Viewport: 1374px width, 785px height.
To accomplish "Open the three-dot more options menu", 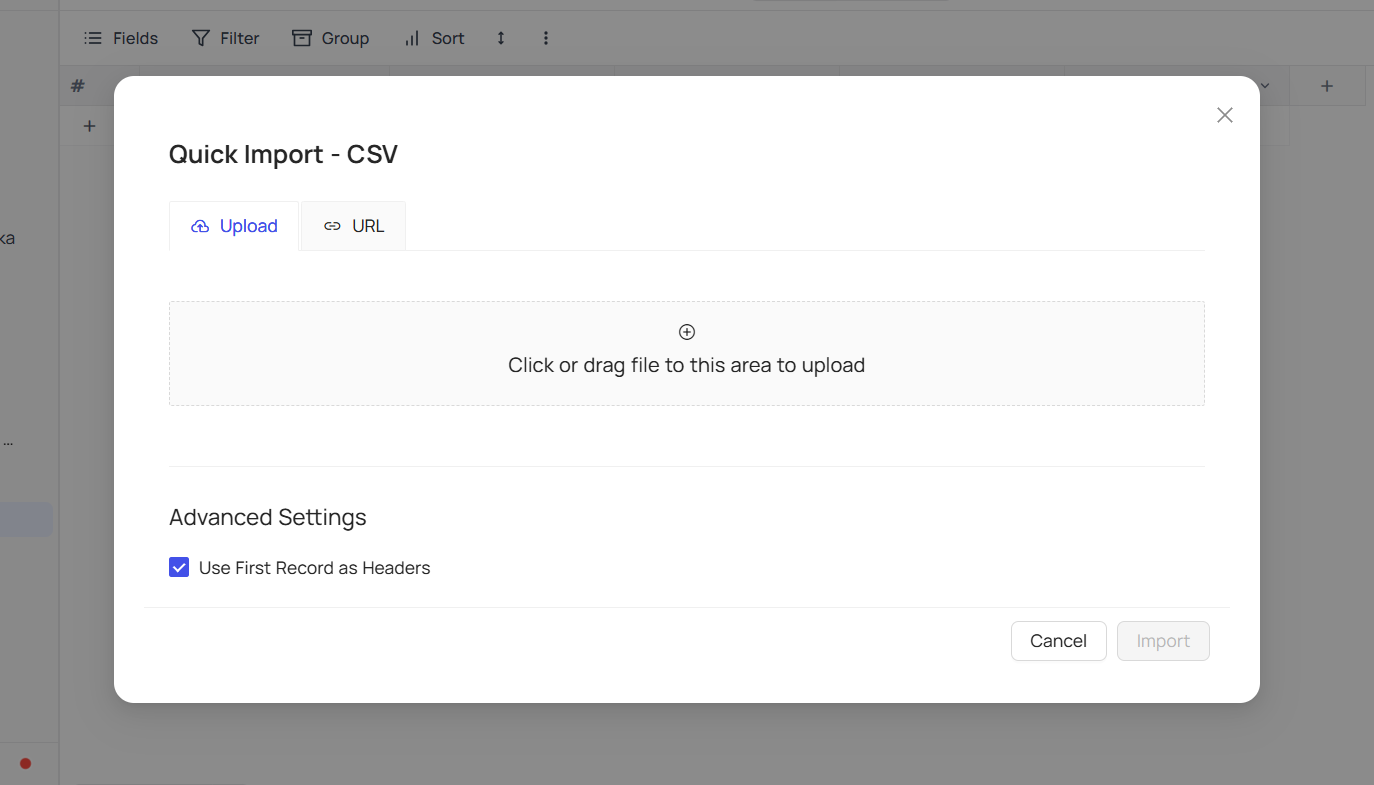I will (546, 38).
